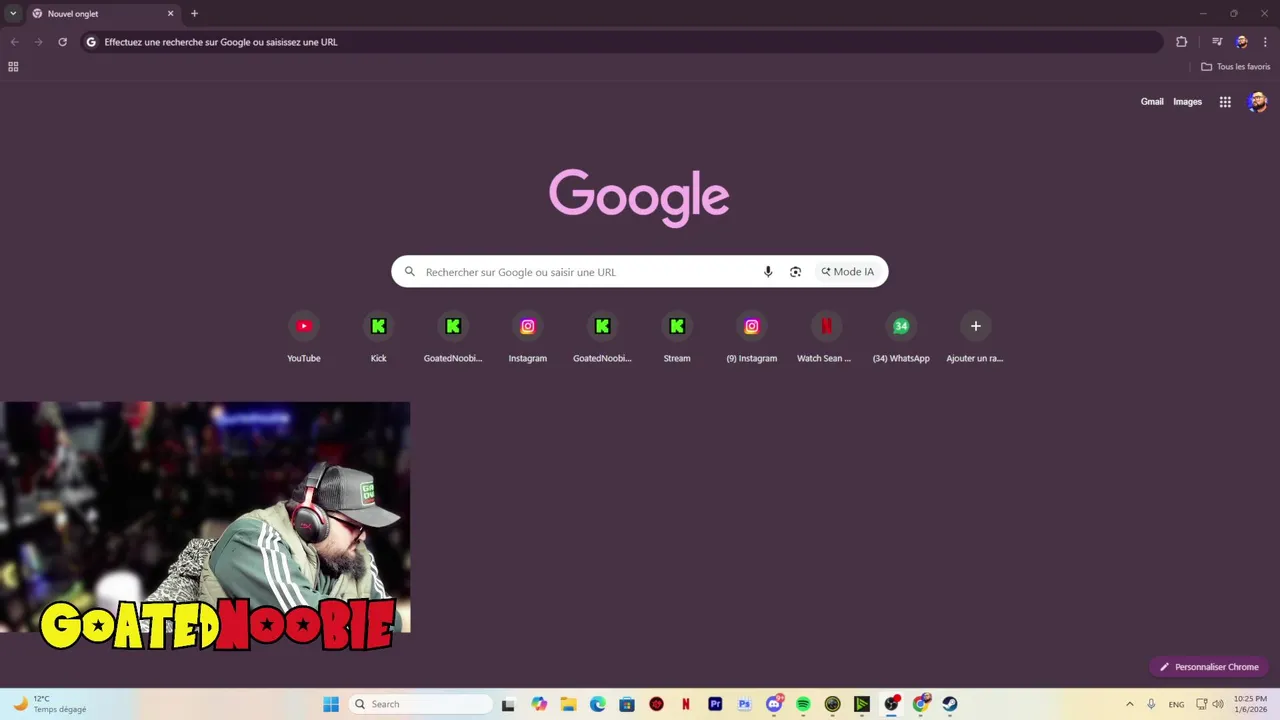This screenshot has height=720, width=1280.
Task: Open the clock showing 10:25 PM
Action: (x=1250, y=704)
